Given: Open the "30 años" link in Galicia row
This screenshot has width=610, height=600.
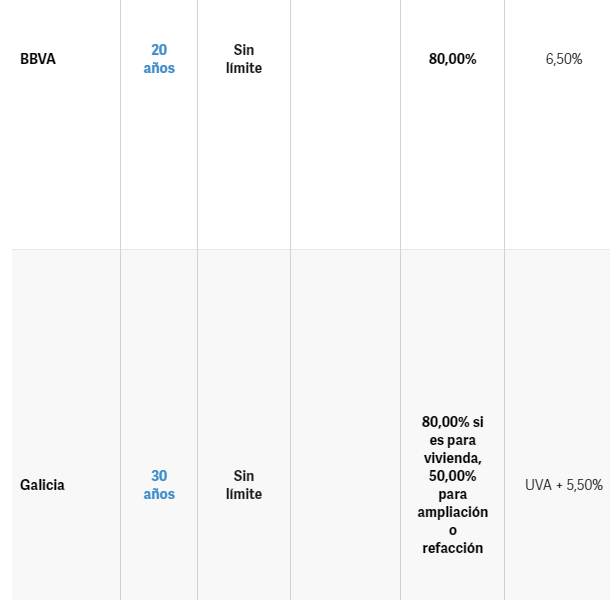Looking at the screenshot, I should (x=159, y=485).
